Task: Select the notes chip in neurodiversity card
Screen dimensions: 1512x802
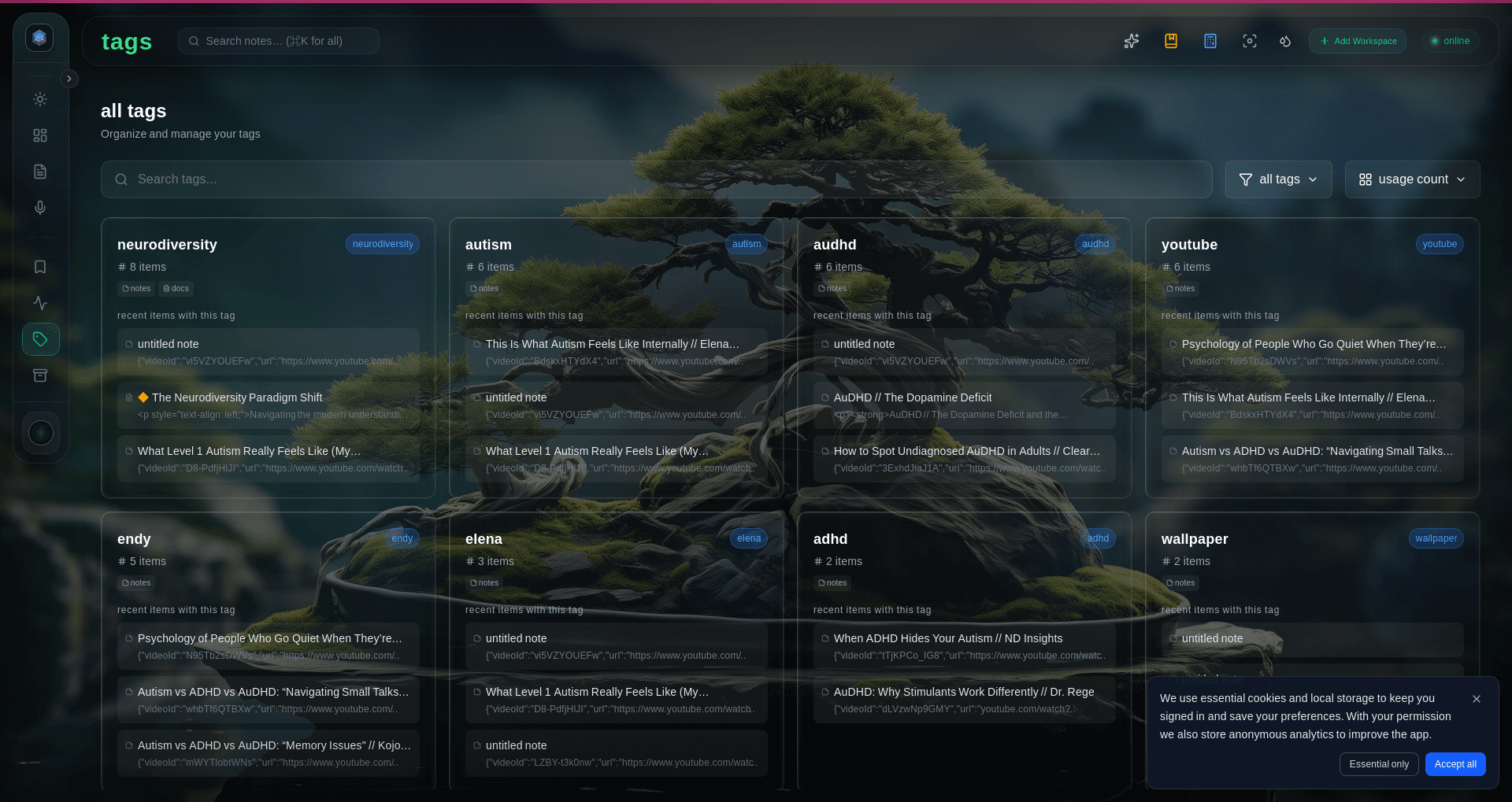Action: (x=136, y=289)
